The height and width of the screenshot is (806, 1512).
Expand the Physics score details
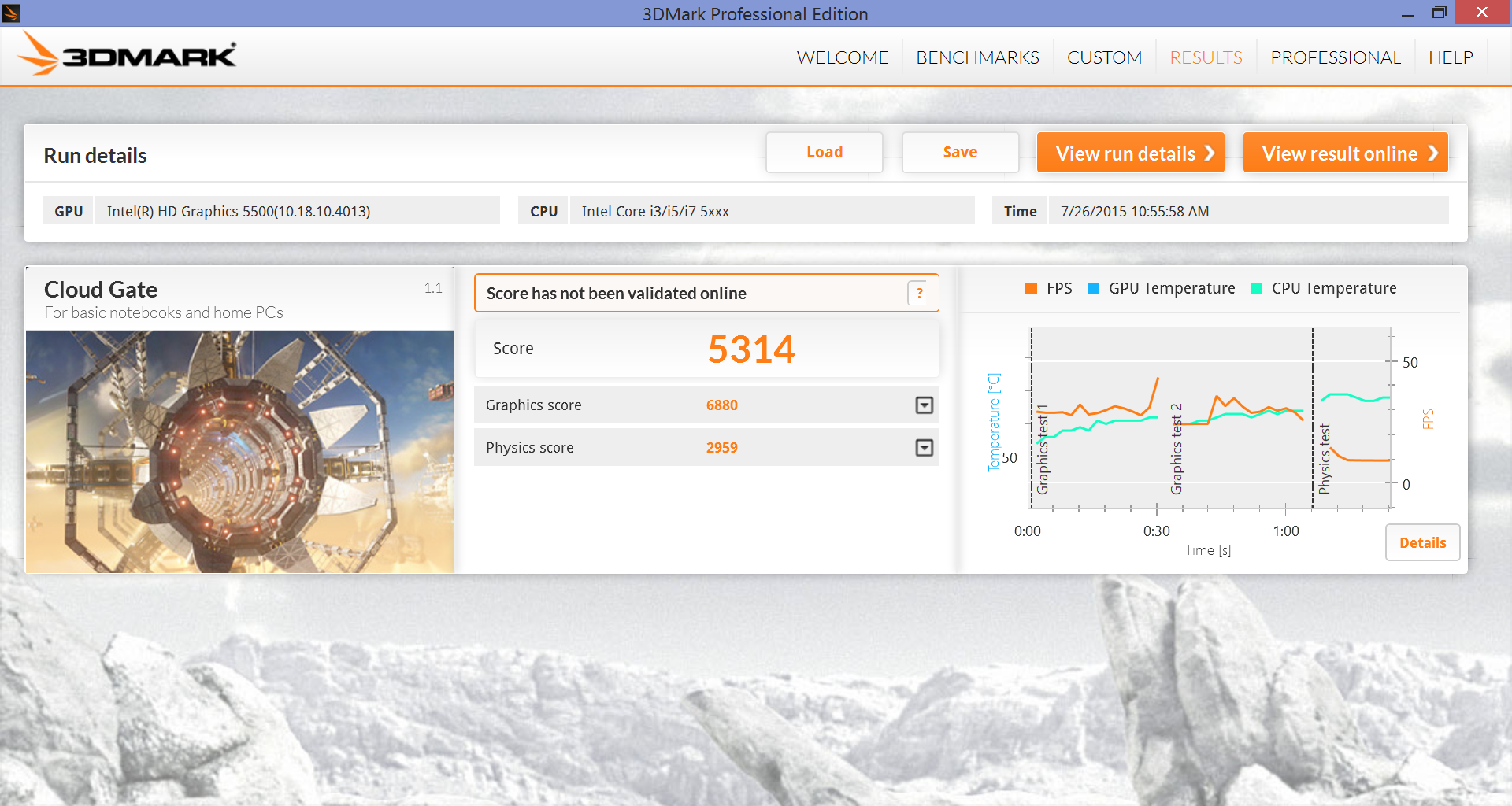click(925, 447)
